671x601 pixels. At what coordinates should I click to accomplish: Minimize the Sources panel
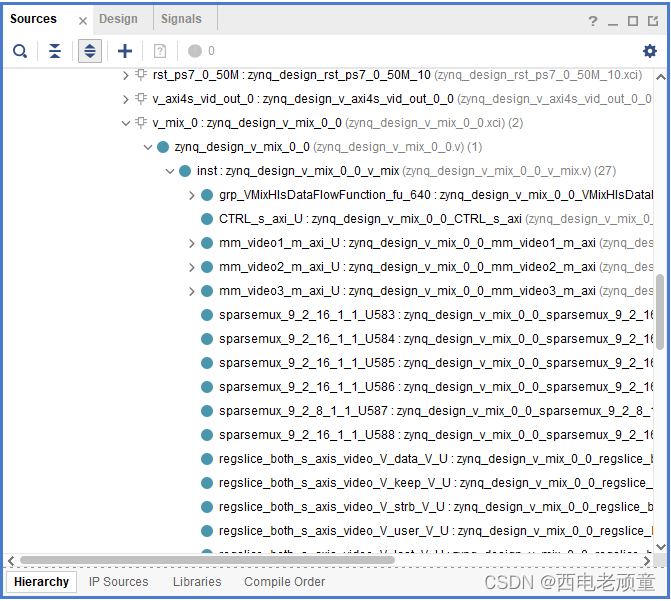613,22
